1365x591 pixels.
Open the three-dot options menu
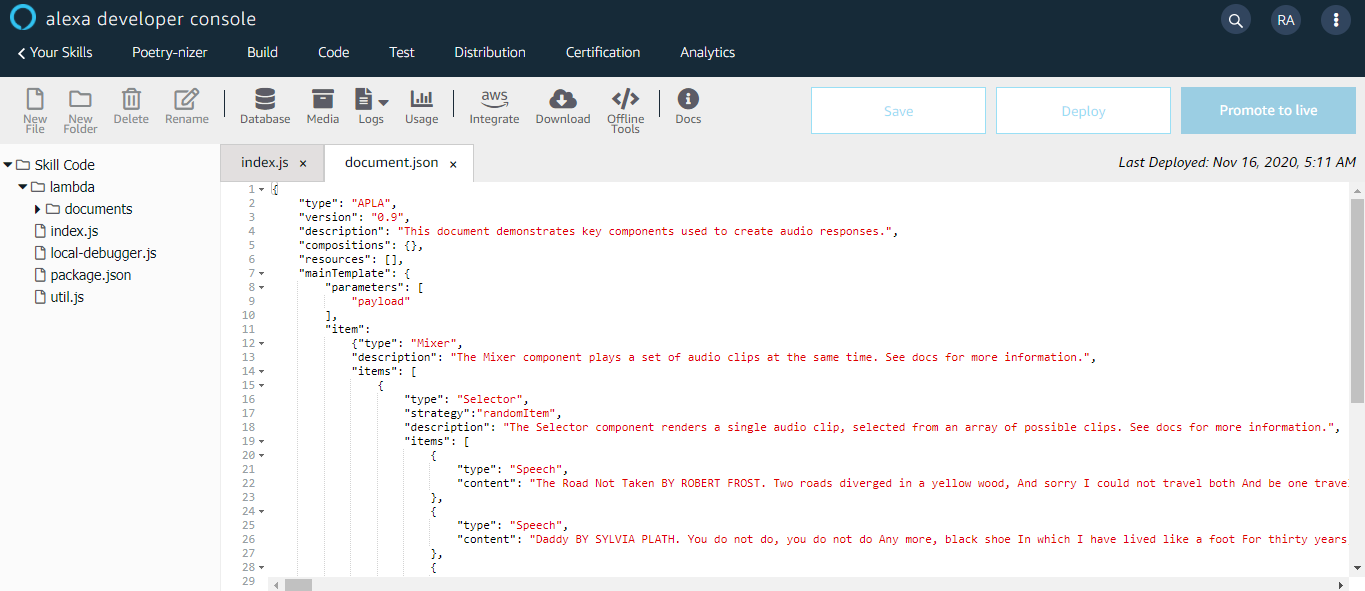[x=1336, y=20]
